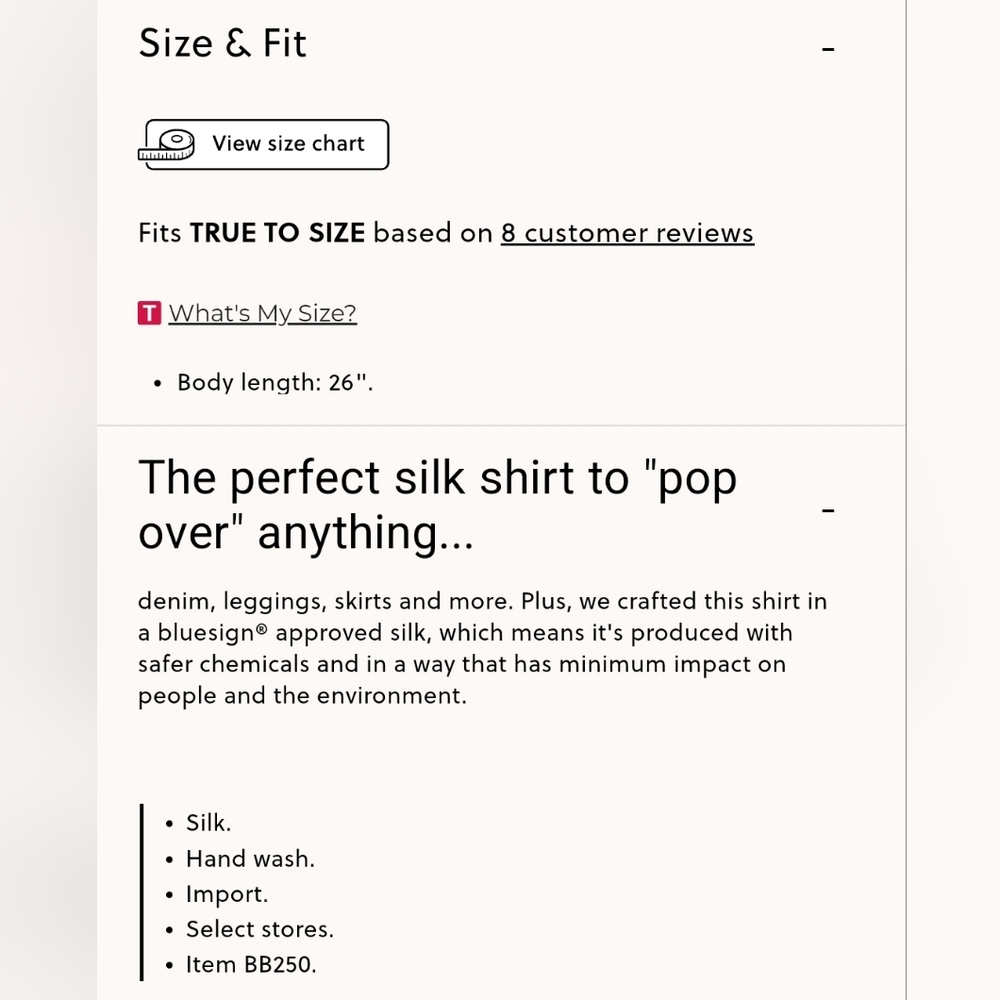Click the vertical bar beside the bullet list
This screenshot has width=1000, height=1000.
tap(143, 890)
